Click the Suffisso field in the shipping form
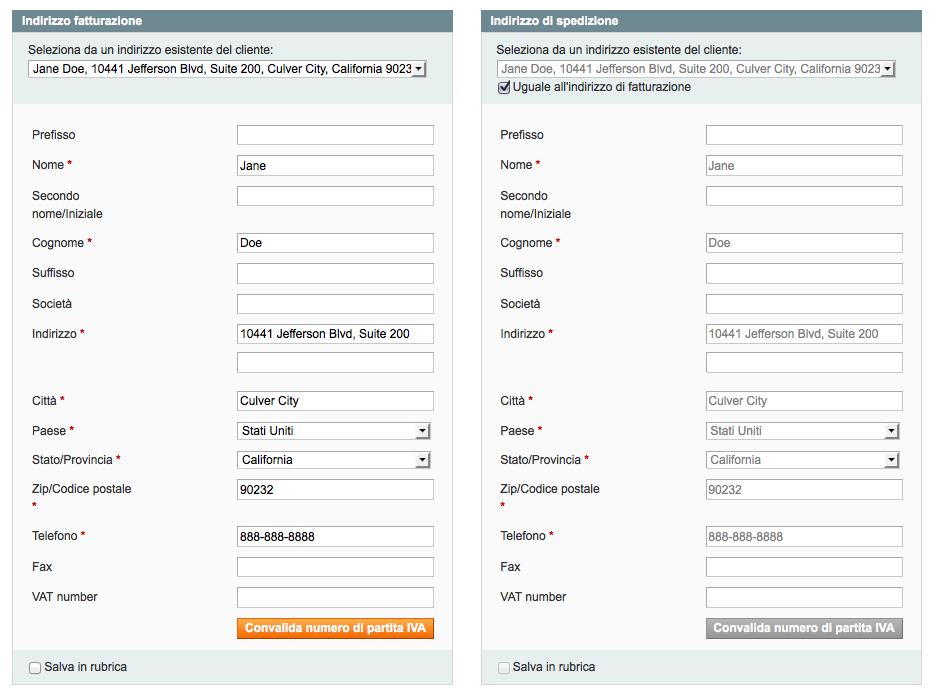Image resolution: width=931 pixels, height=695 pixels. click(x=804, y=272)
